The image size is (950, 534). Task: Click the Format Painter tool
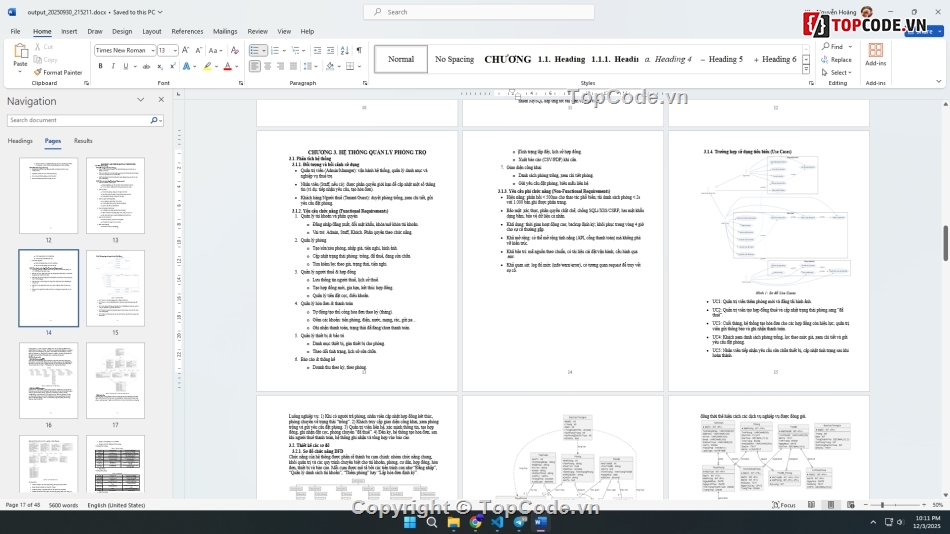click(61, 72)
